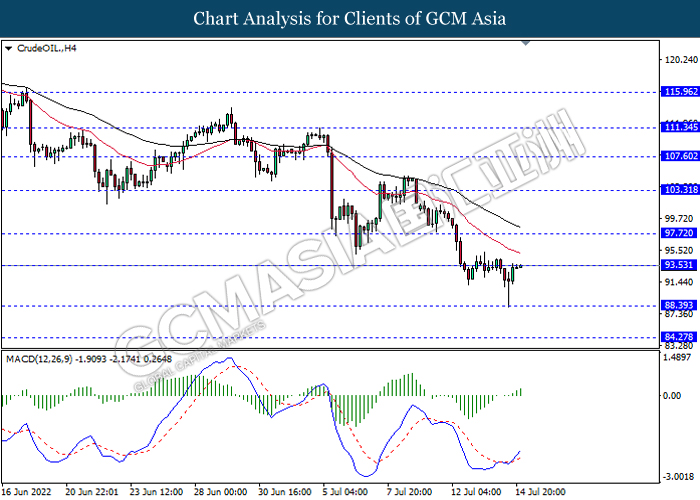700x500 pixels.
Task: Click the 91.440 price axis value
Action: pyautogui.click(x=679, y=282)
